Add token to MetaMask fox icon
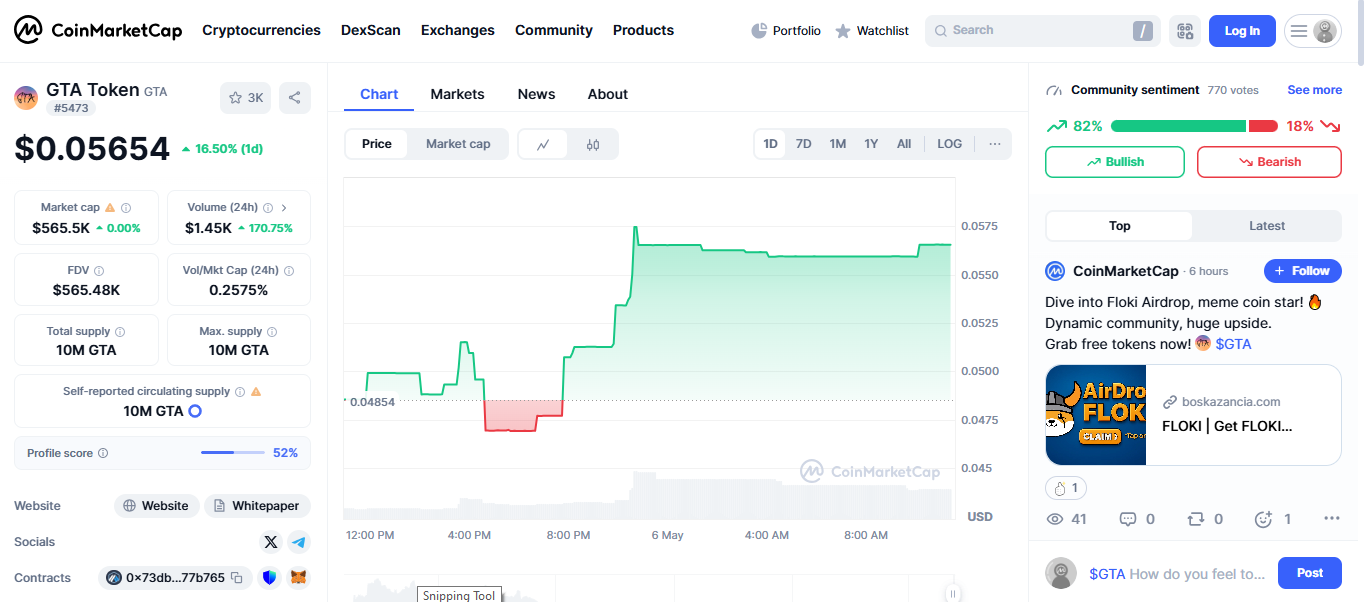The height and width of the screenshot is (602, 1364). tap(299, 578)
